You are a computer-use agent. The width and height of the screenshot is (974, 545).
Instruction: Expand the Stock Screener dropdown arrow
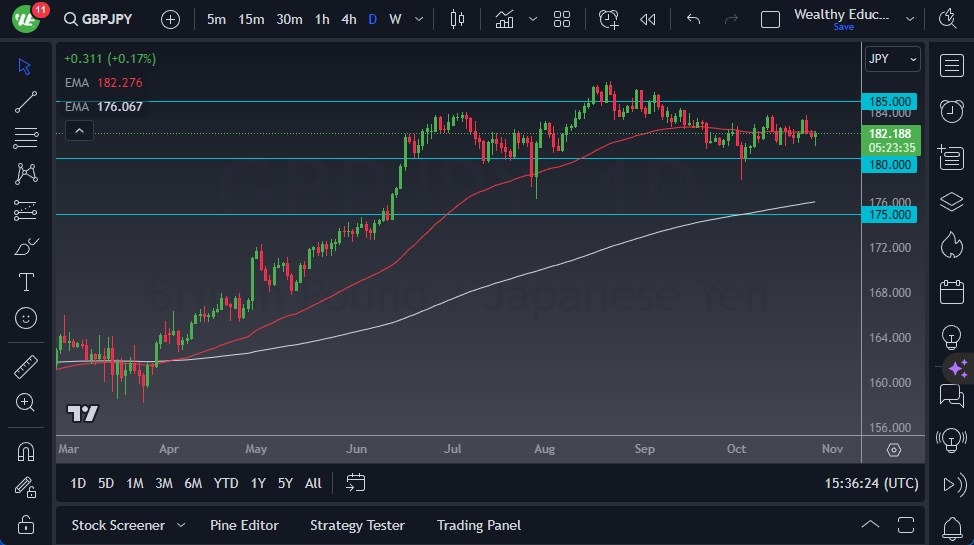coord(181,525)
